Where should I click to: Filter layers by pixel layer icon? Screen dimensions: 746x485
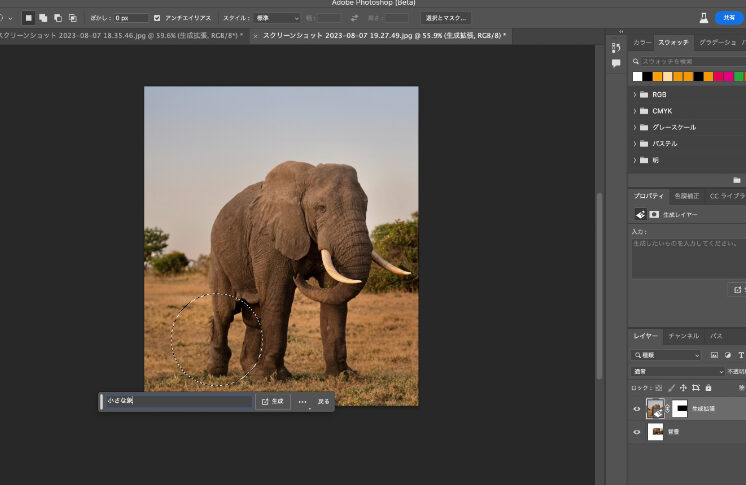pyautogui.click(x=714, y=355)
